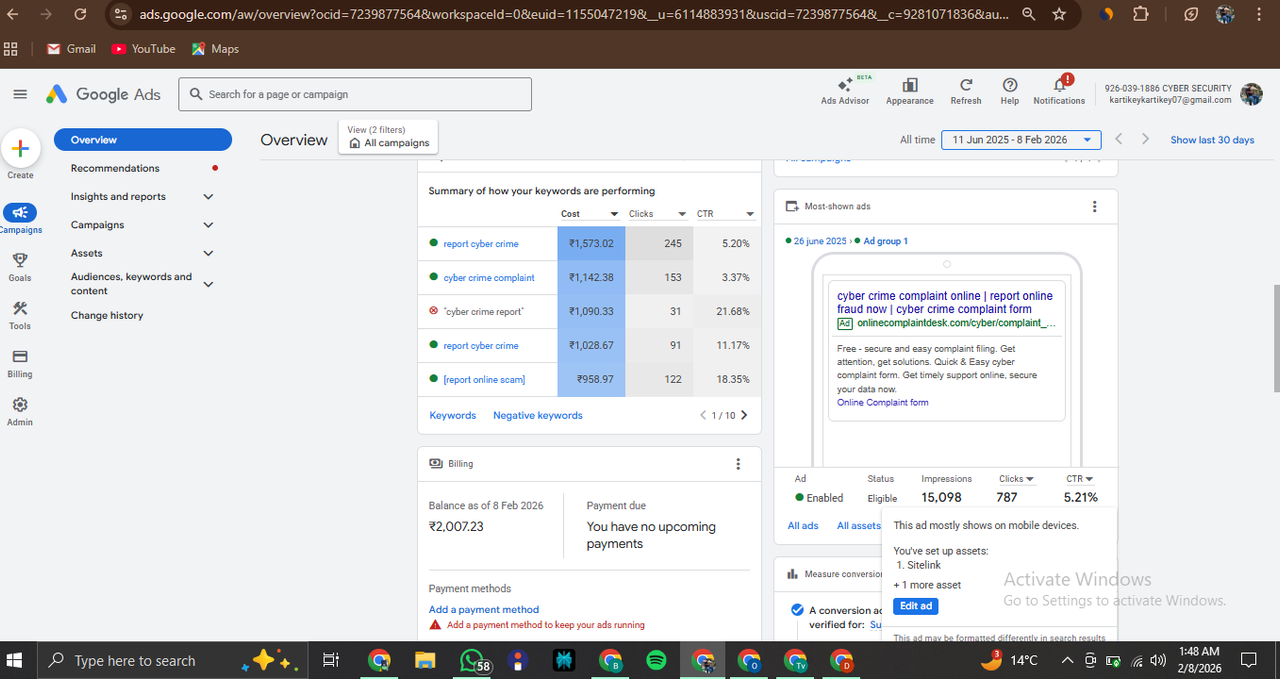Open the Help icon

1010,86
